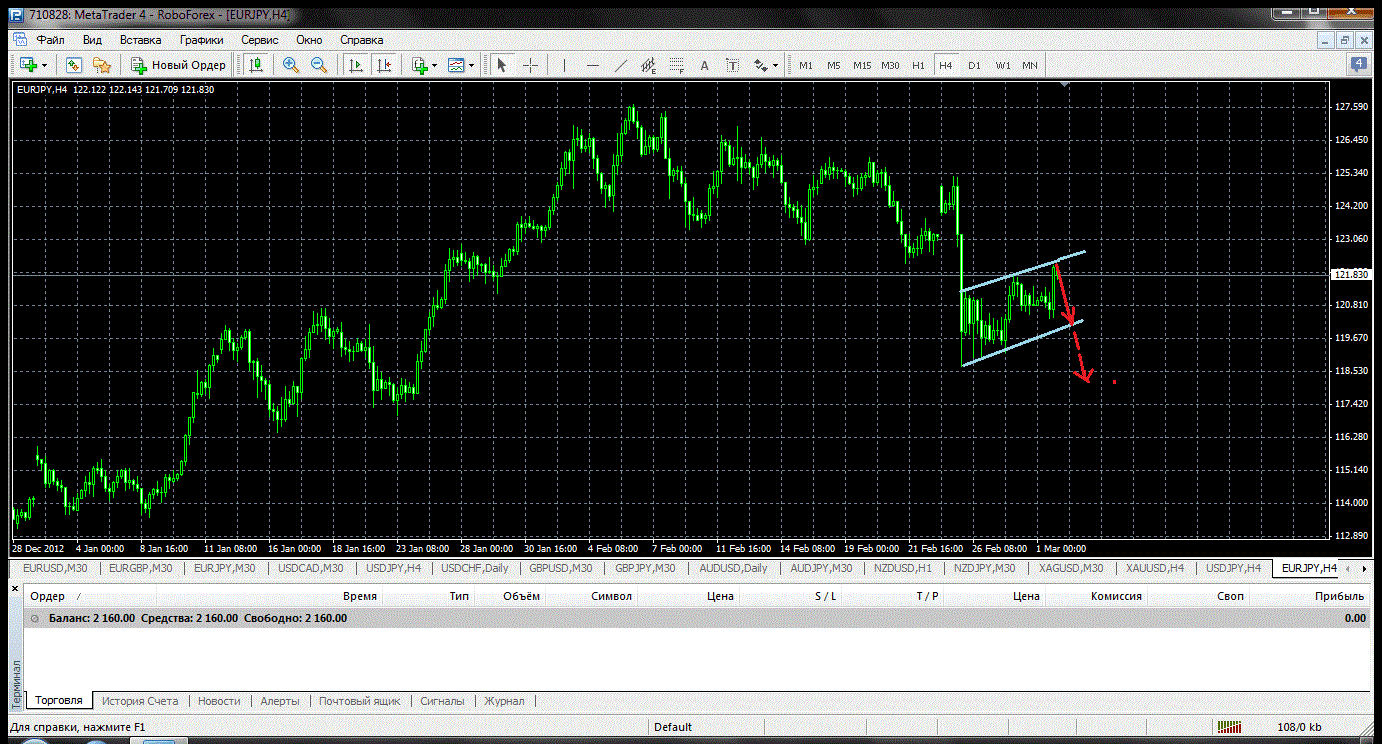Image resolution: width=1382 pixels, height=744 pixels.
Task: Switch to the XAUUSD,H4 chart tab
Action: click(x=1155, y=568)
